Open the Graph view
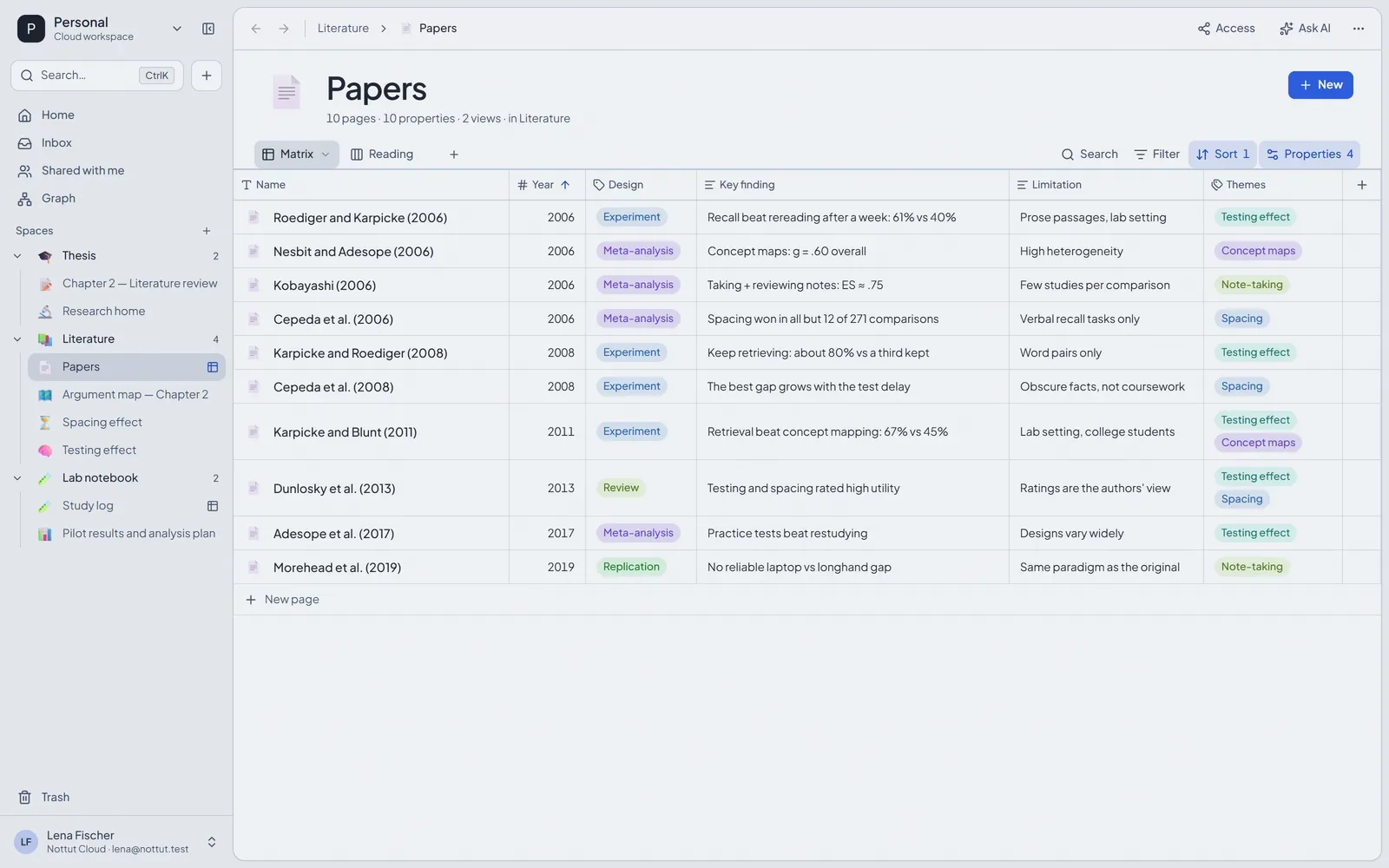Image resolution: width=1389 pixels, height=868 pixels. tap(116, 199)
